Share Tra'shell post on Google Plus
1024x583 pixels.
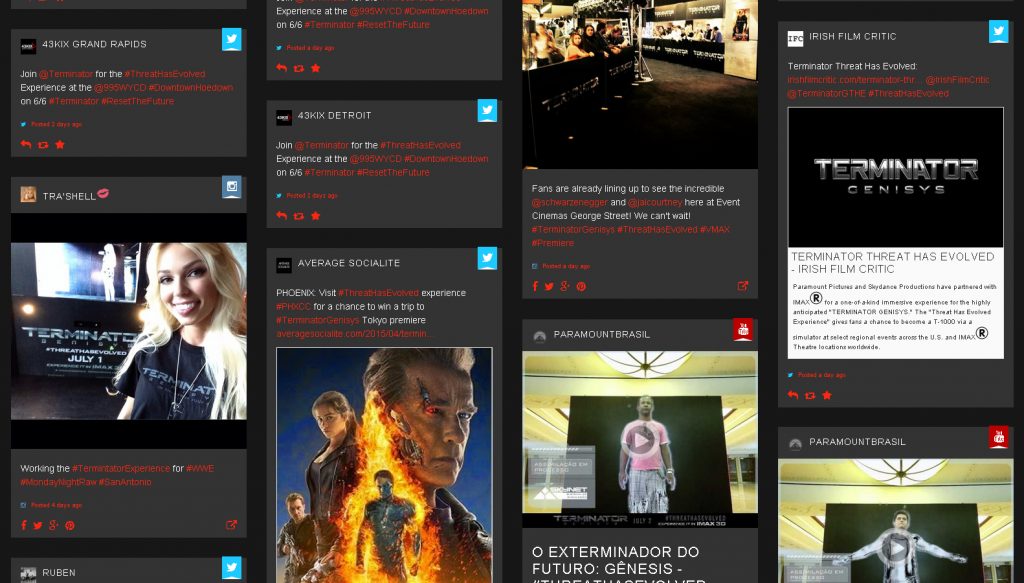pos(54,525)
